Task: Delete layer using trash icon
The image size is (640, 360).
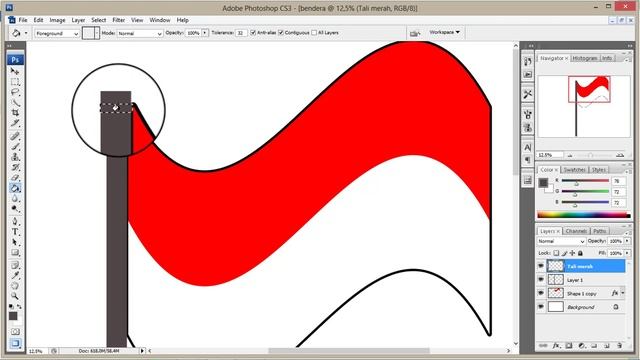Action: [x=620, y=346]
